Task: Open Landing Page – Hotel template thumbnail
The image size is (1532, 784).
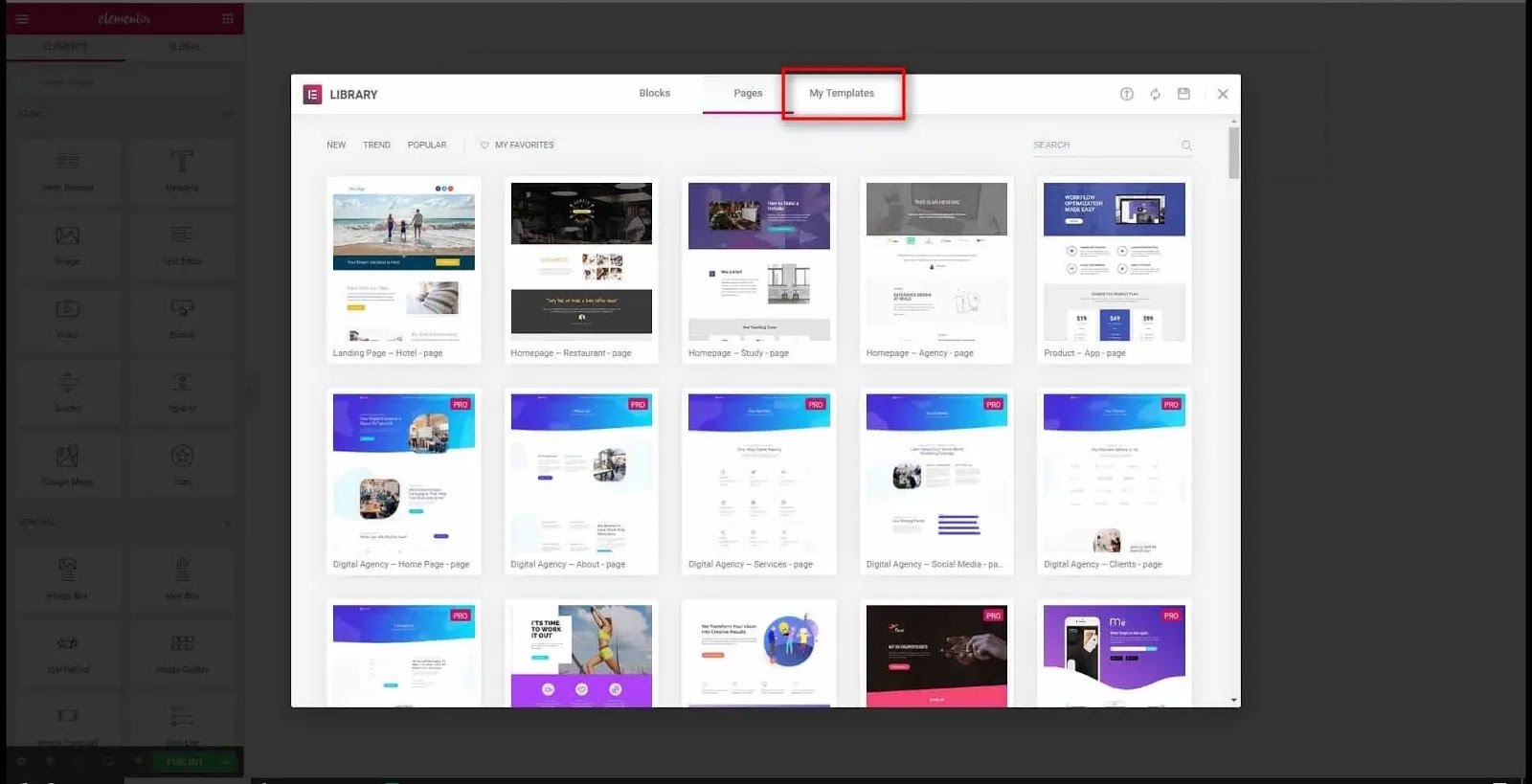Action: [403, 261]
